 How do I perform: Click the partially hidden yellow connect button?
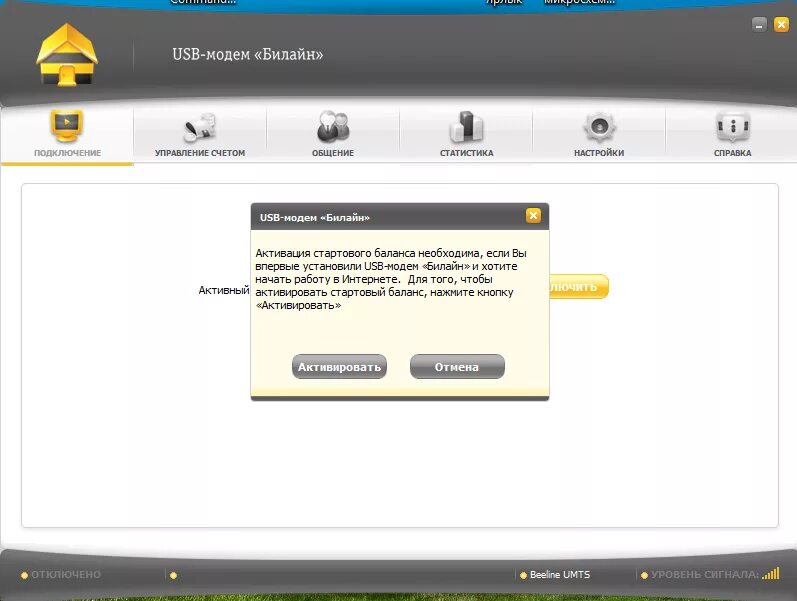pos(579,287)
